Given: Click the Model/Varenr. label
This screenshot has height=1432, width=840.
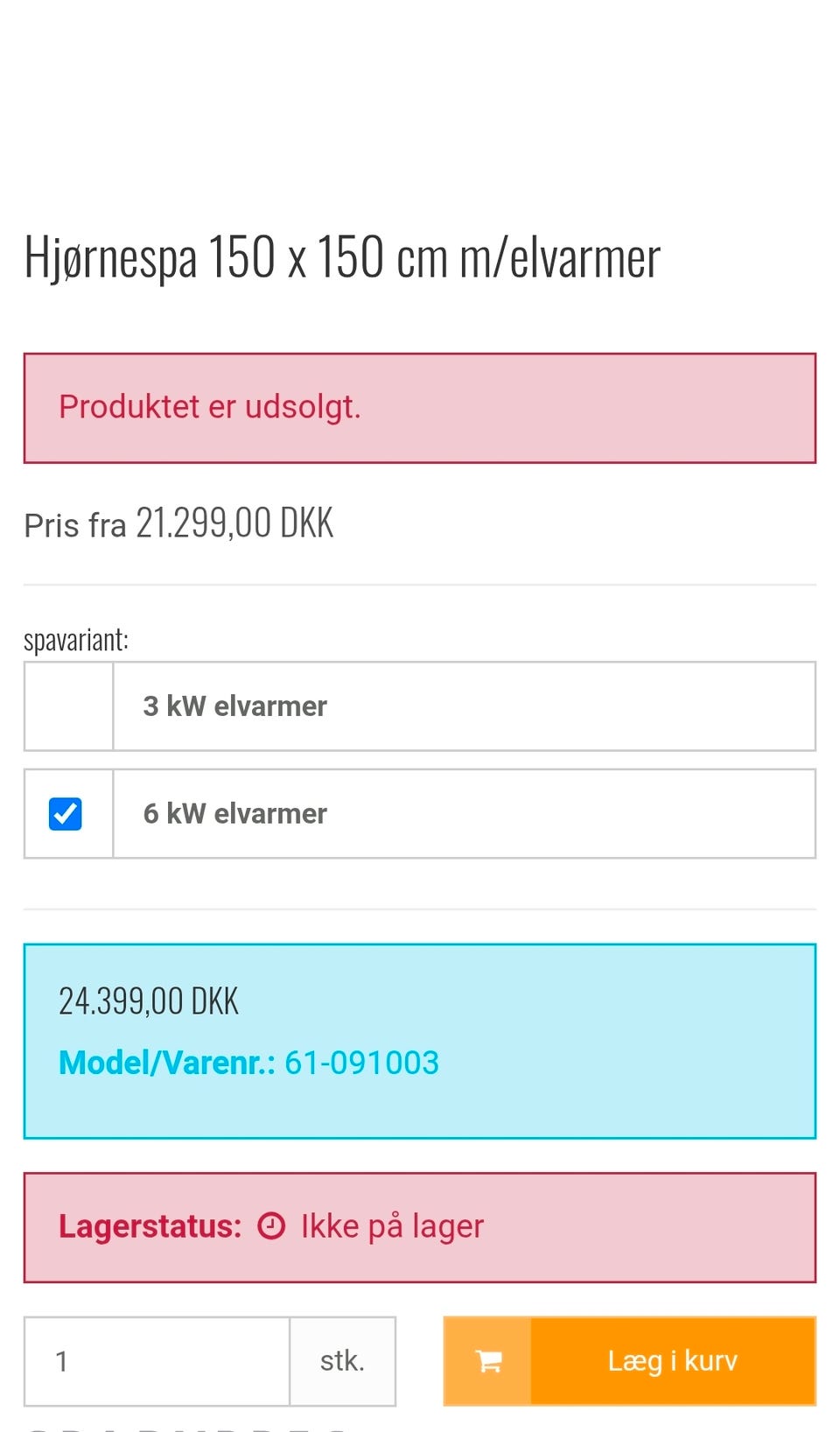Looking at the screenshot, I should 166,1063.
